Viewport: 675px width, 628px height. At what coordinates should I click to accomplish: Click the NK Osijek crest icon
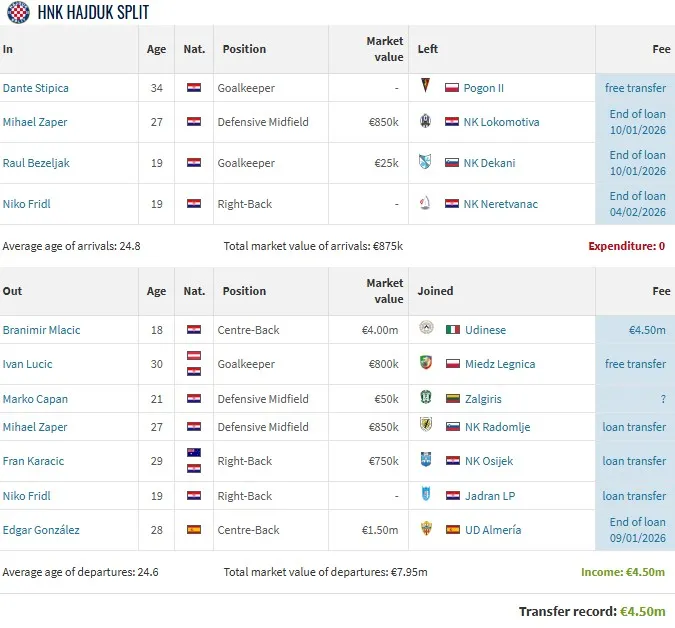[425, 461]
